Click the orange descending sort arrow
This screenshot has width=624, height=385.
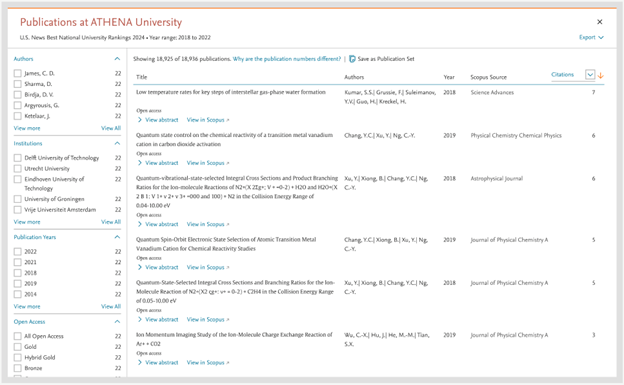click(x=601, y=75)
